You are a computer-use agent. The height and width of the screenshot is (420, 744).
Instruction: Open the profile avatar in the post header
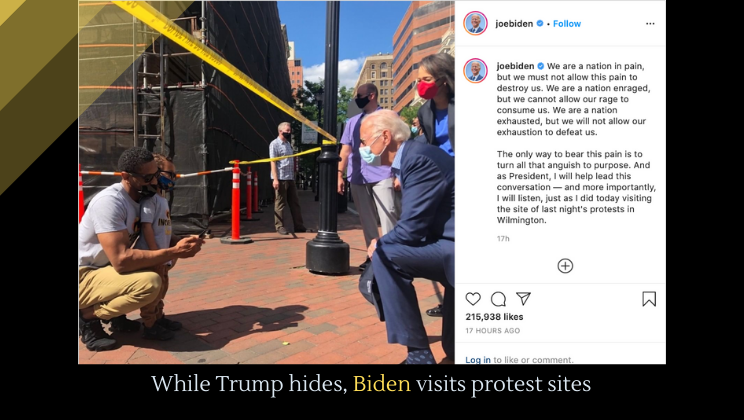pos(475,23)
